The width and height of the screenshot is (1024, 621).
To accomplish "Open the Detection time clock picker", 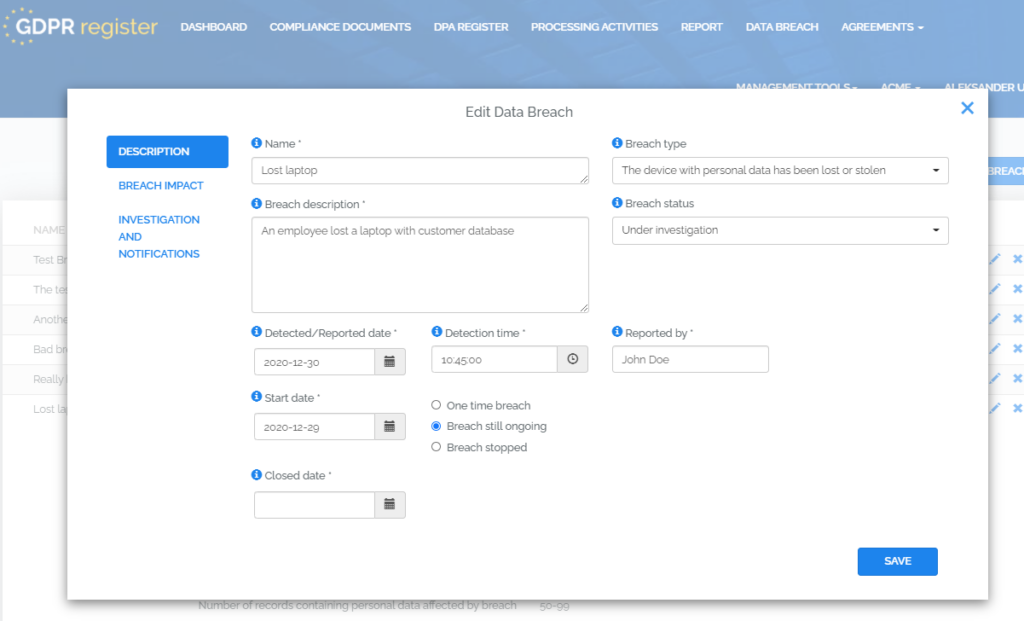I will pos(572,359).
